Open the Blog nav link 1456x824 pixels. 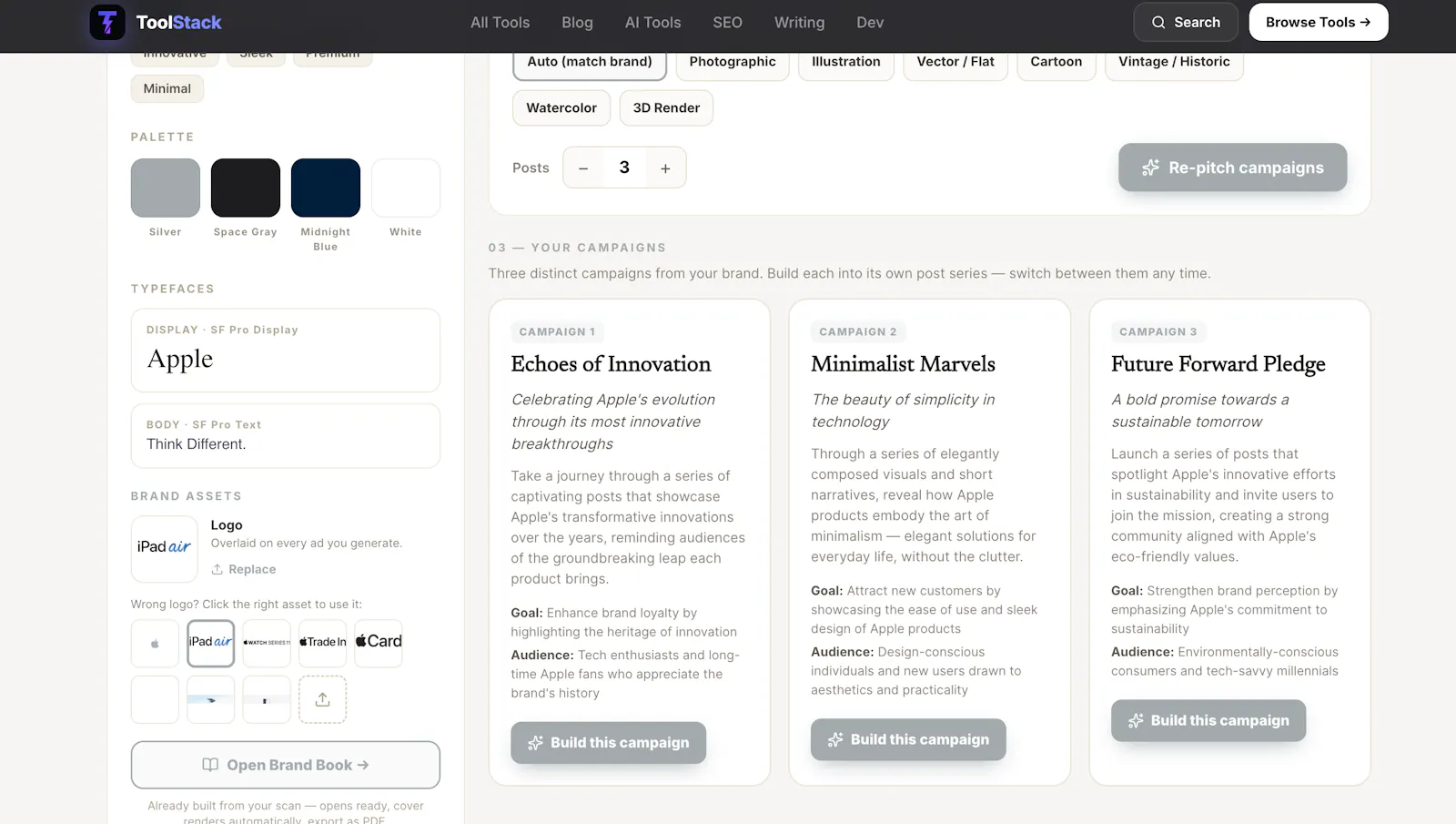(x=577, y=22)
